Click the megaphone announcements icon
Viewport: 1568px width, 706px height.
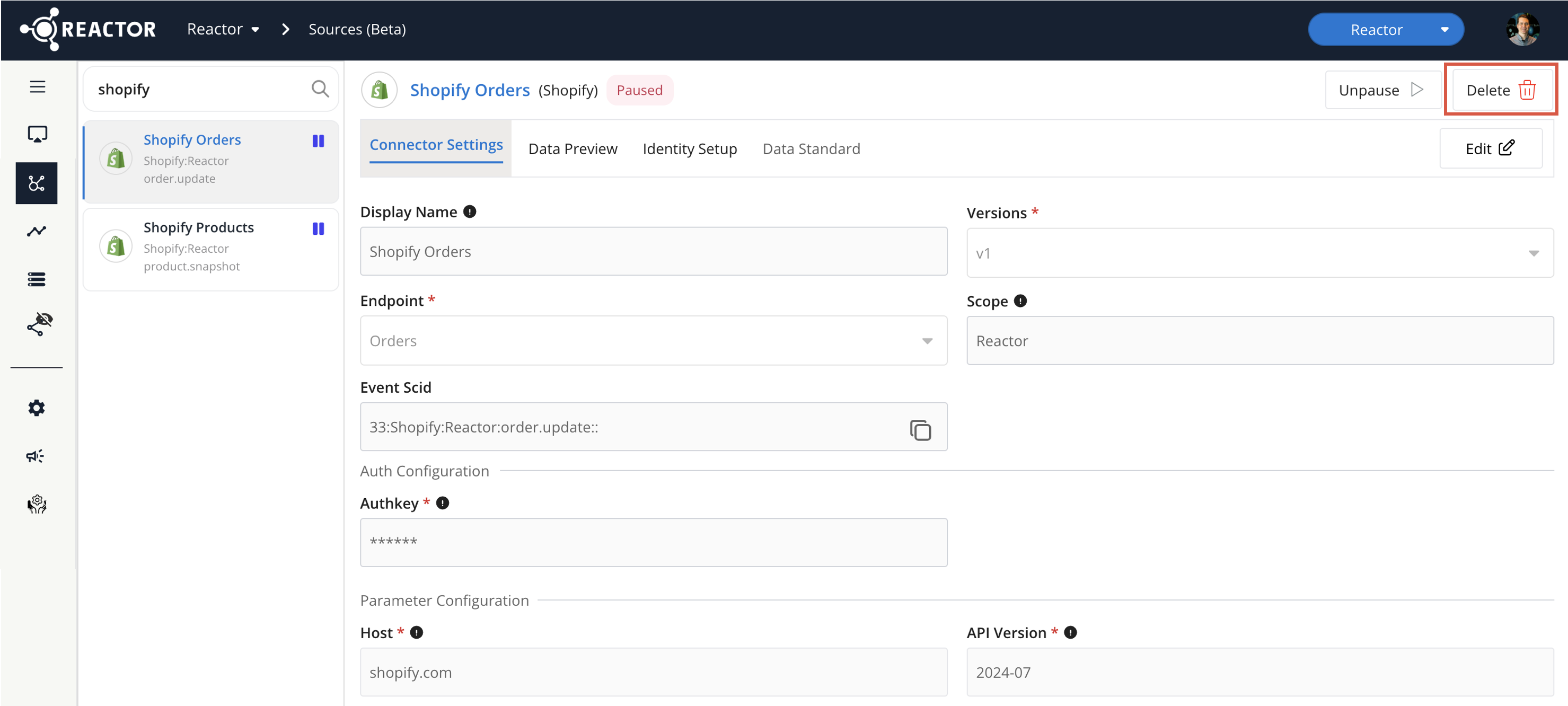36,456
